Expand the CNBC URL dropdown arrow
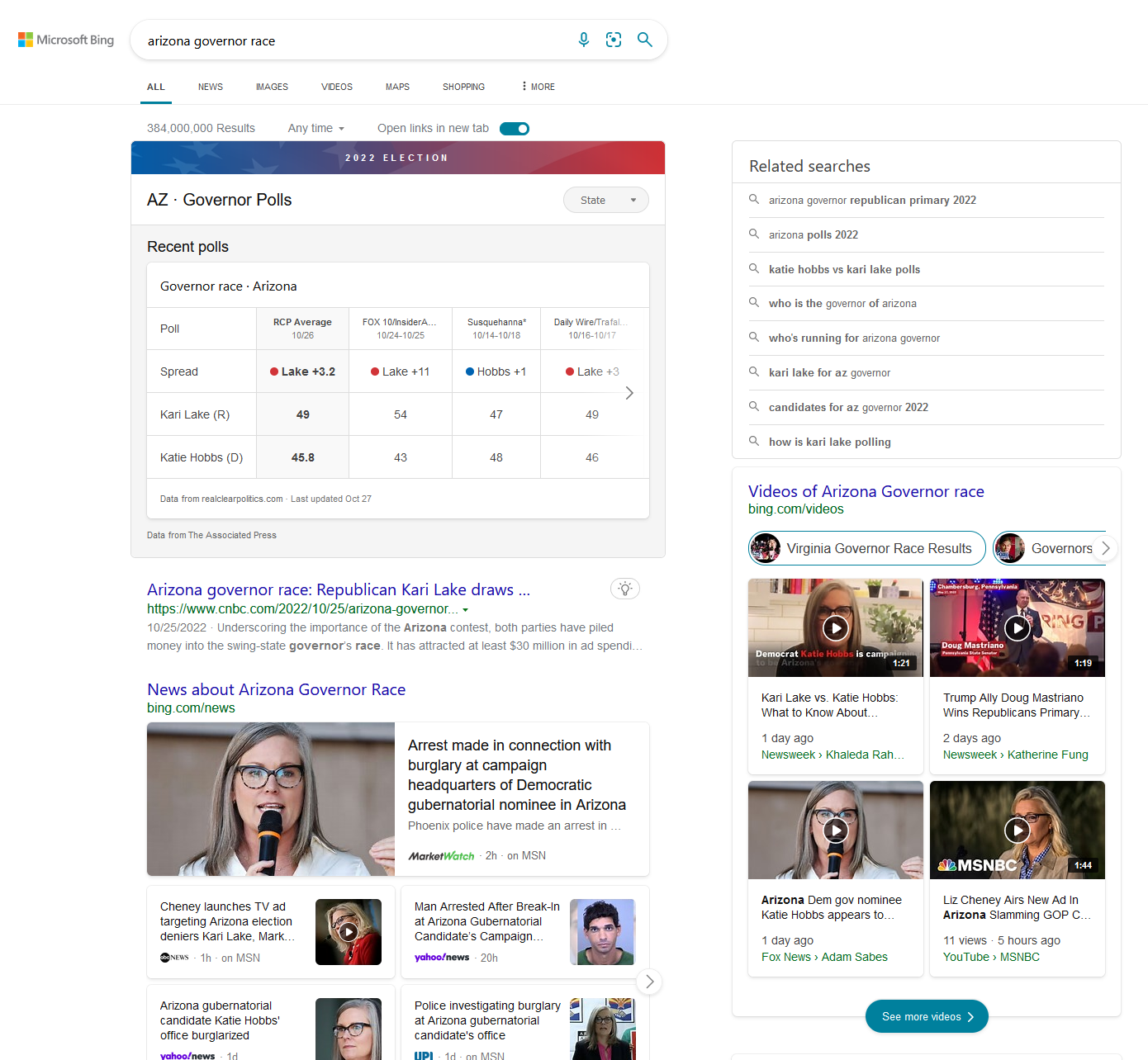The width and height of the screenshot is (1148, 1060). 466,610
